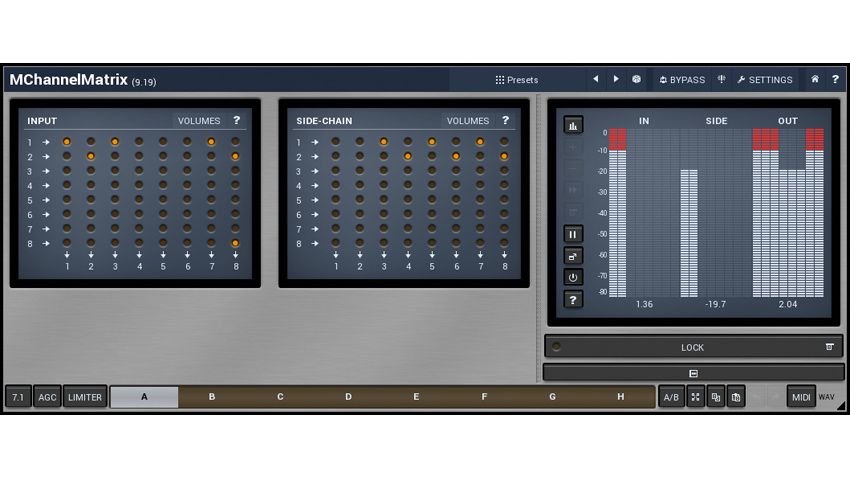Select preset slot H
This screenshot has height=478, width=850.
pyautogui.click(x=621, y=397)
